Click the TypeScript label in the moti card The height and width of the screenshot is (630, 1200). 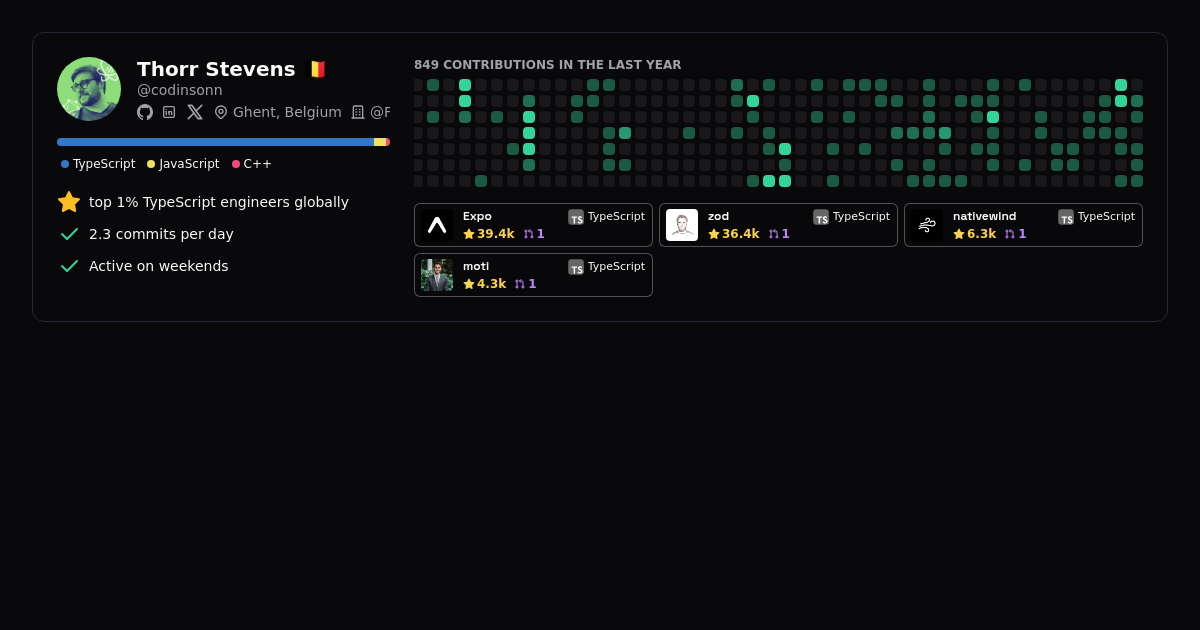point(616,266)
